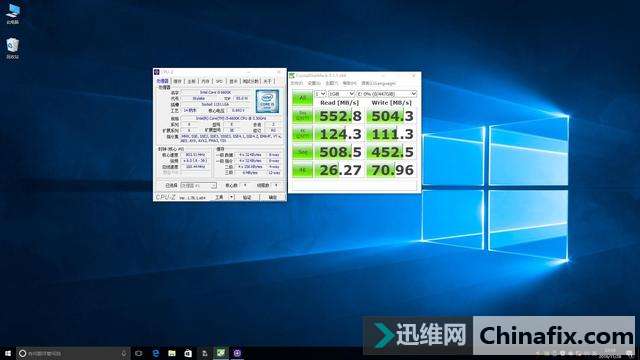Image resolution: width=640 pixels, height=360 pixels.
Task: Switch to the SPD tab in CPU-Z
Action: (x=220, y=81)
